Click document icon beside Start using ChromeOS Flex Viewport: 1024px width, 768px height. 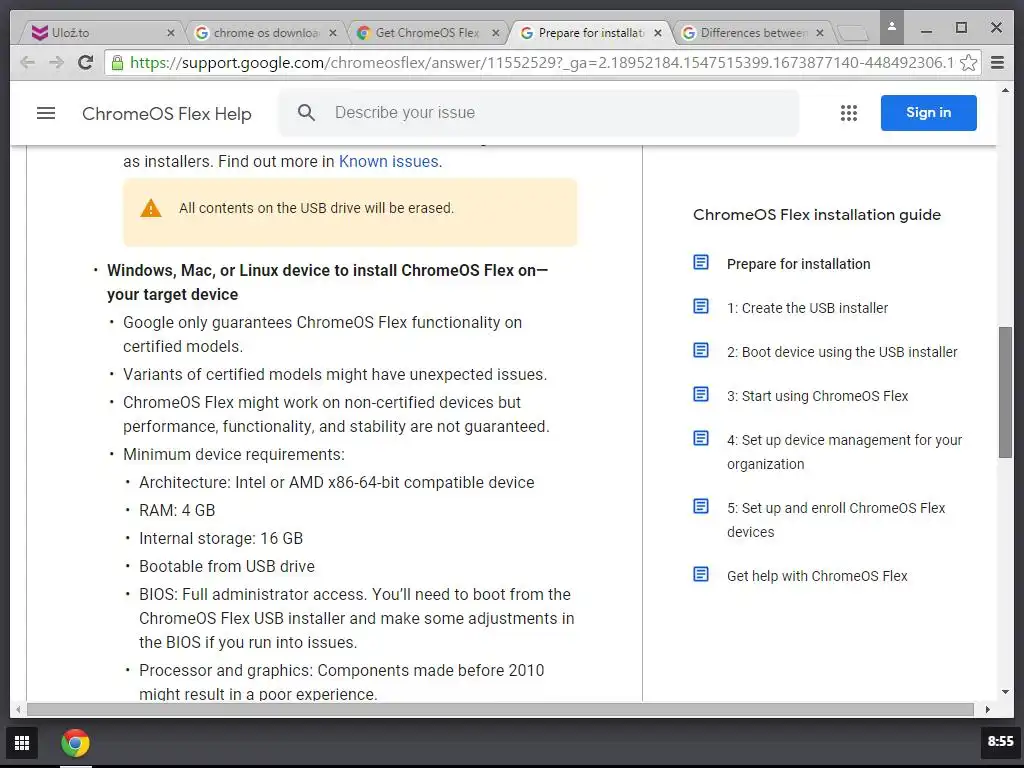[x=701, y=394]
